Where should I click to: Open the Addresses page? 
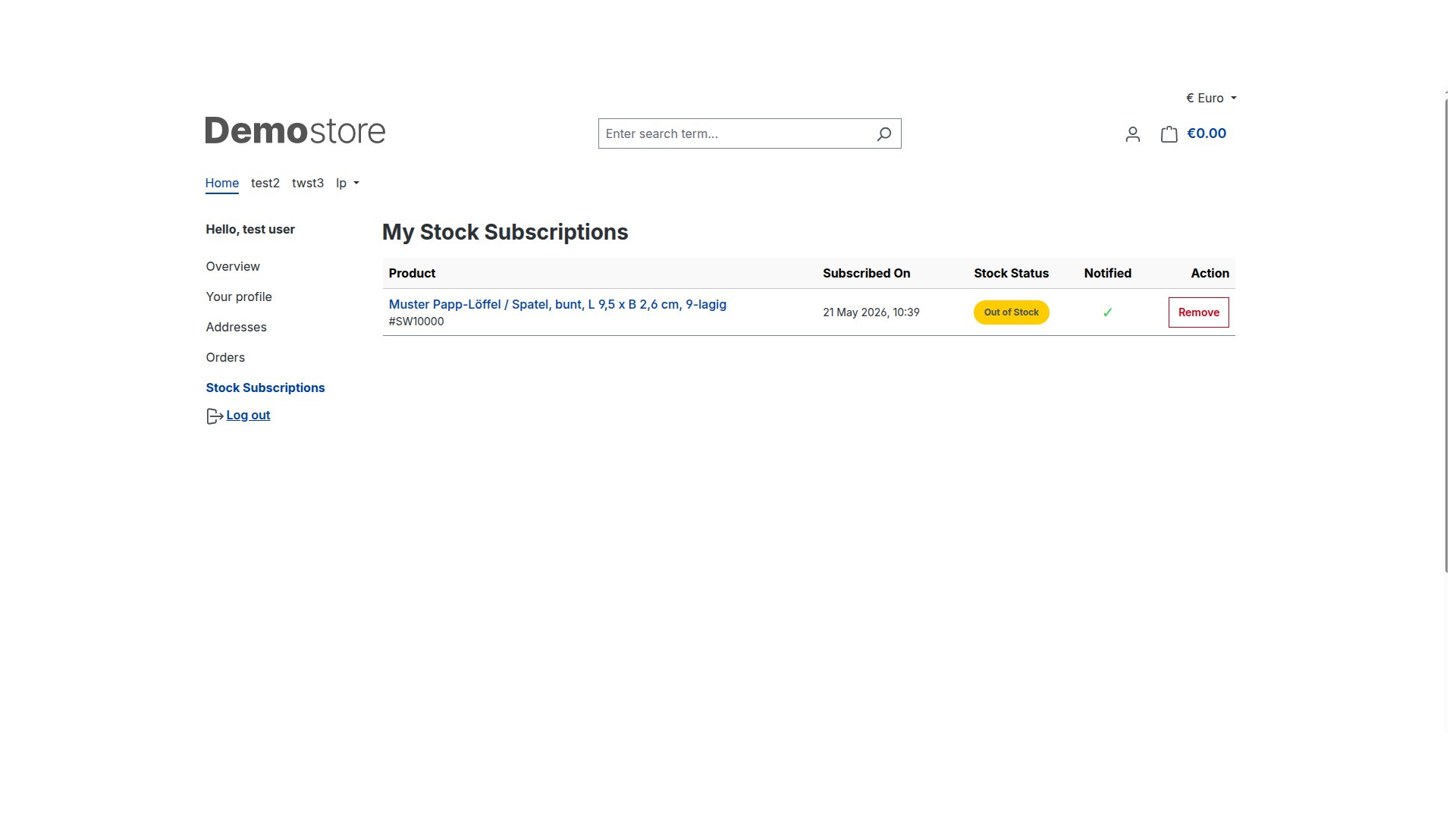click(236, 327)
